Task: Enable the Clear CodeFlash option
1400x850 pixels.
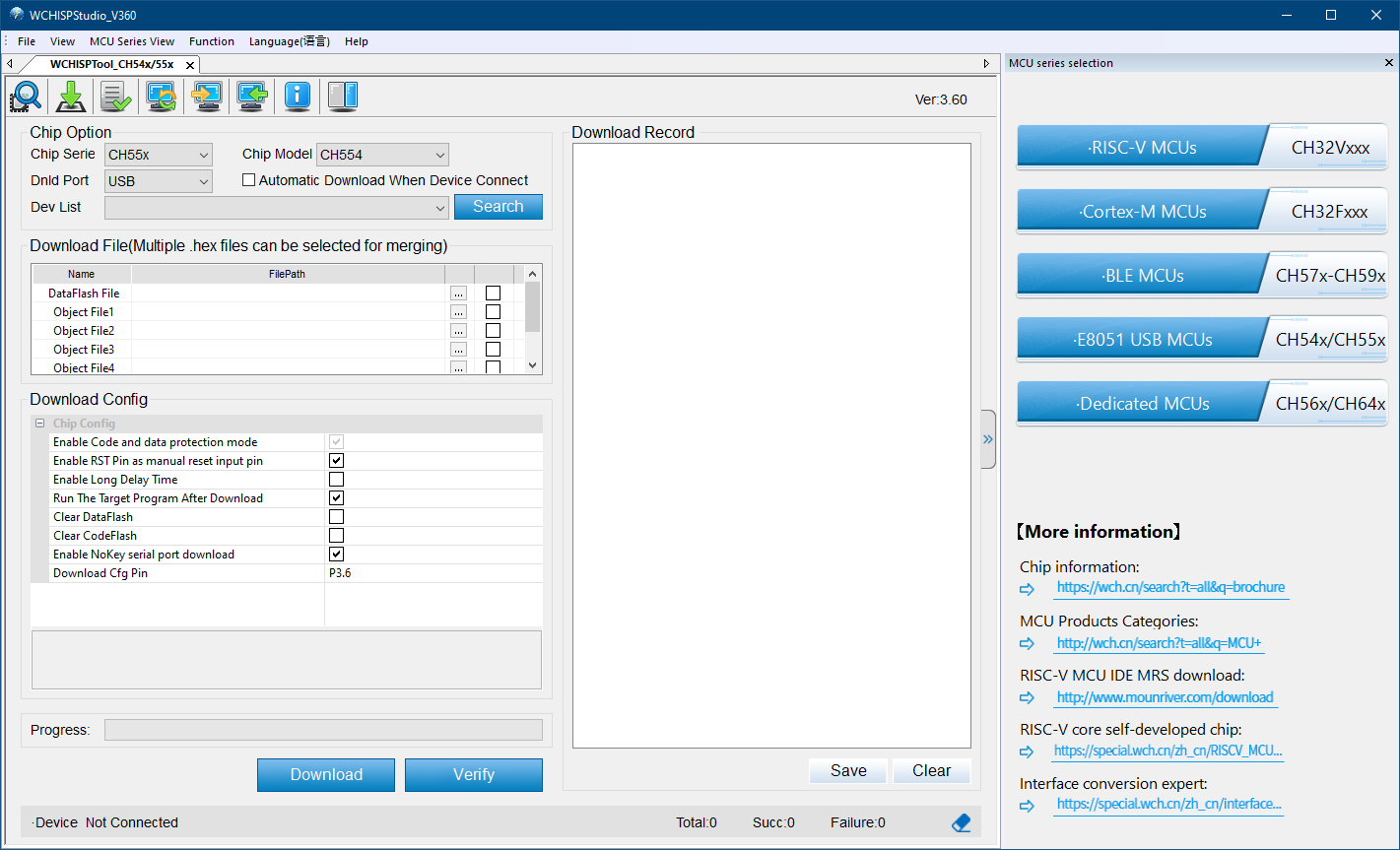Action: pos(336,535)
